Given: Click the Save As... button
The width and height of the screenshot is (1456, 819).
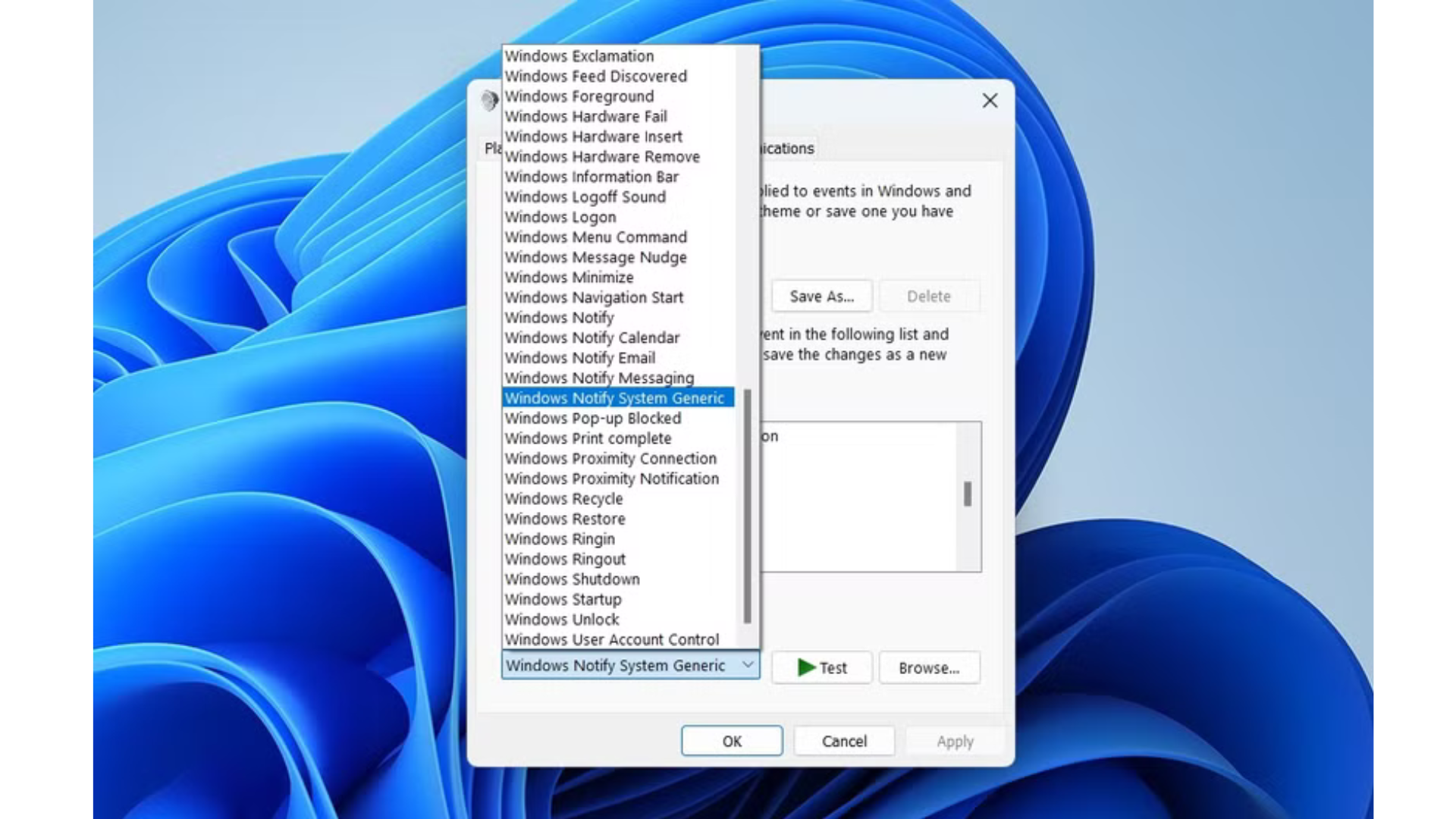Looking at the screenshot, I should [x=821, y=297].
